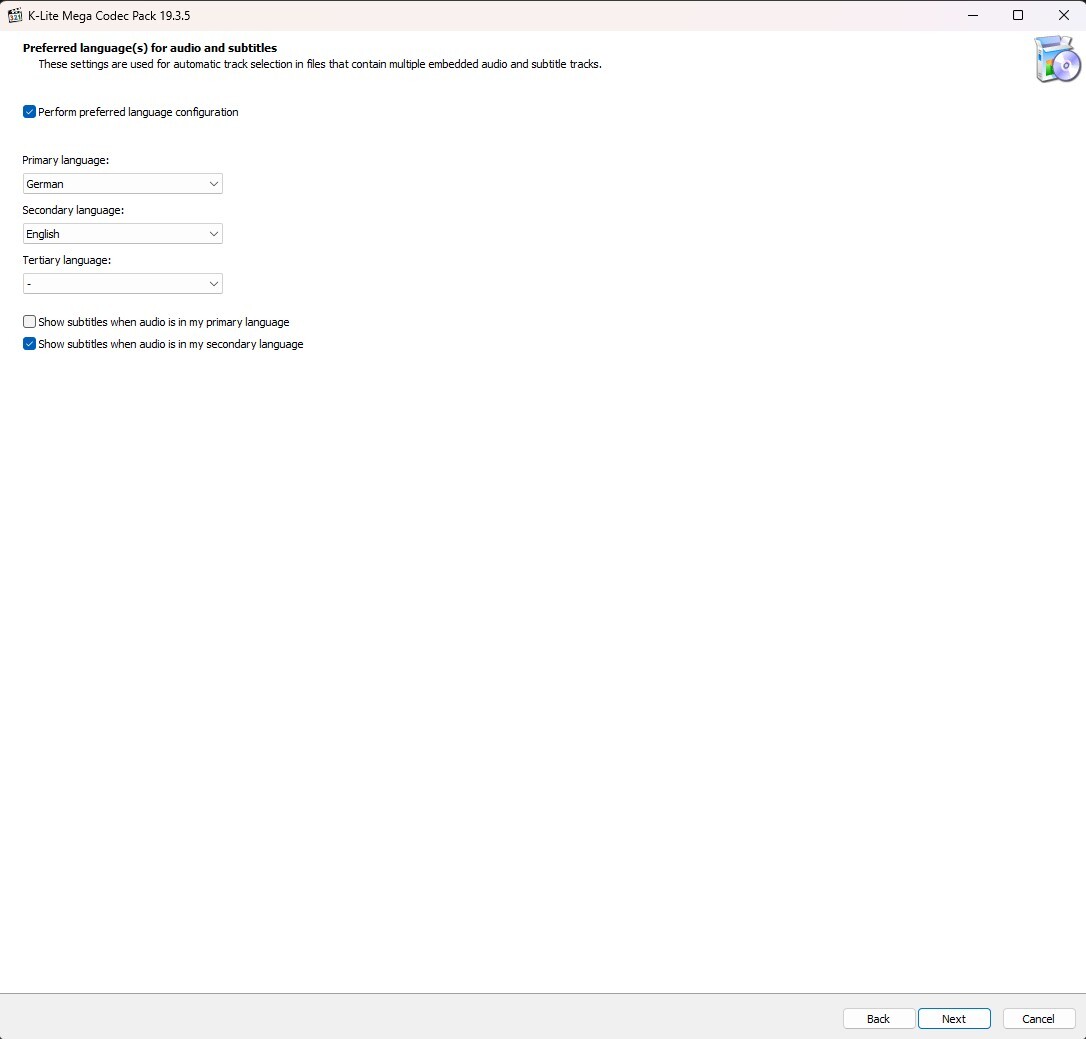Minimize the installer window
Image resolution: width=1086 pixels, height=1039 pixels.
(972, 15)
